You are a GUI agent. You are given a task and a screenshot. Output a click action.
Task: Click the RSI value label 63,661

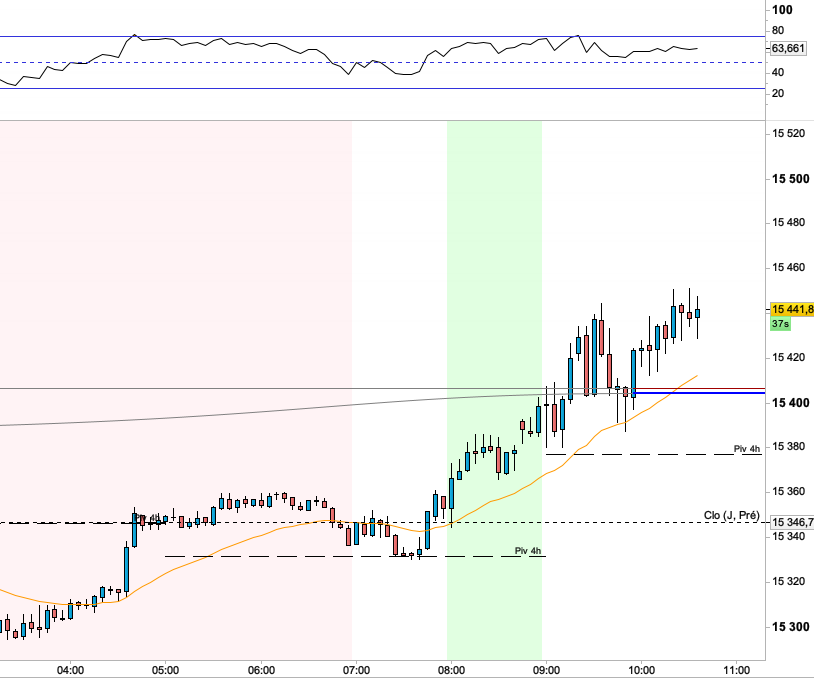tap(788, 49)
